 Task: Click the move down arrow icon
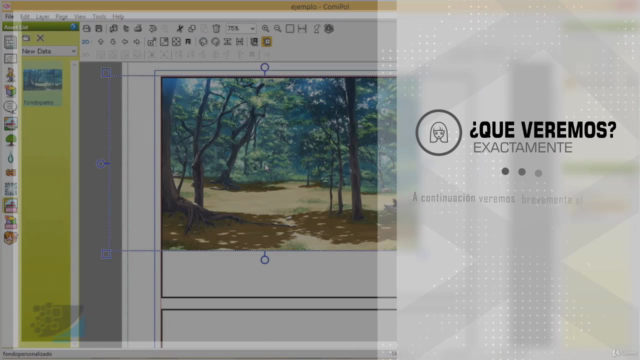click(x=113, y=42)
